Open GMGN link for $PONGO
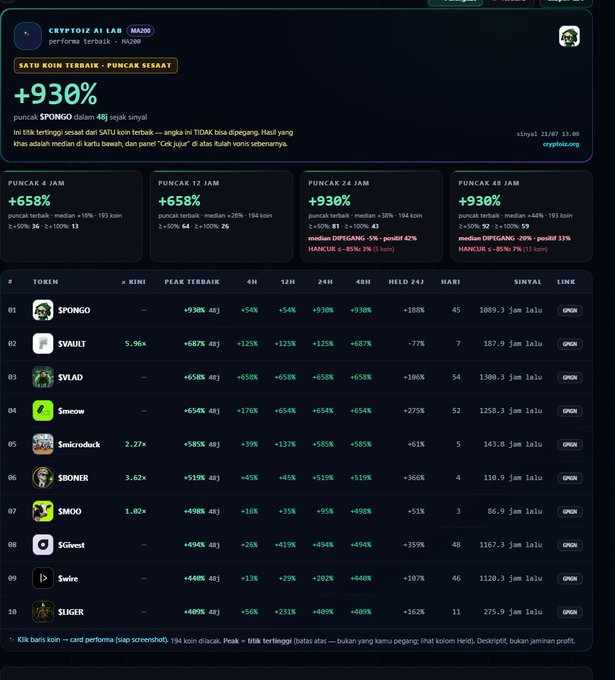 569,311
